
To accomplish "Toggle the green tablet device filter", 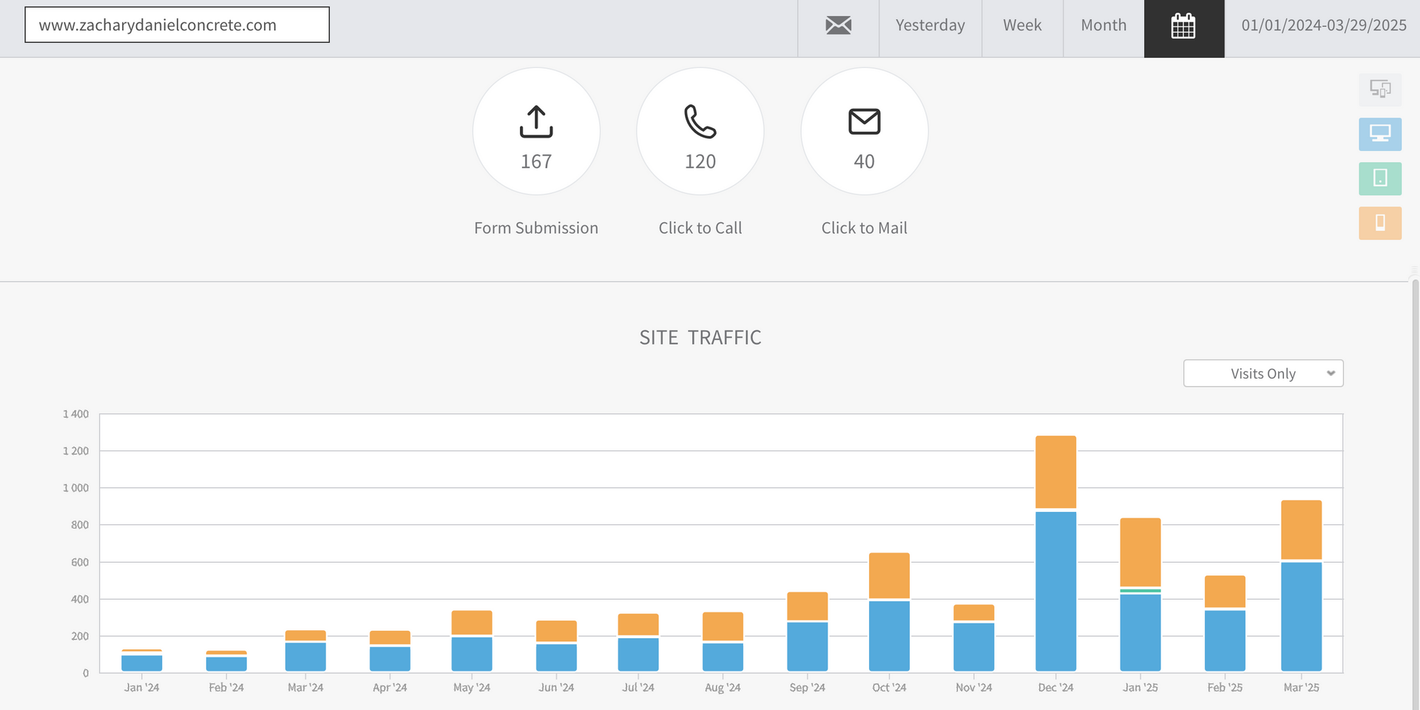I will [1380, 178].
